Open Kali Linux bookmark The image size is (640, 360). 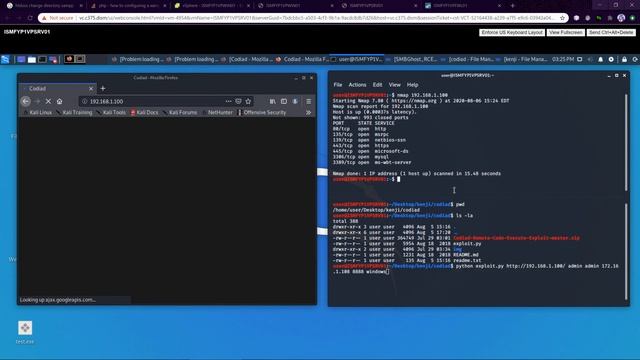pyautogui.click(x=38, y=112)
